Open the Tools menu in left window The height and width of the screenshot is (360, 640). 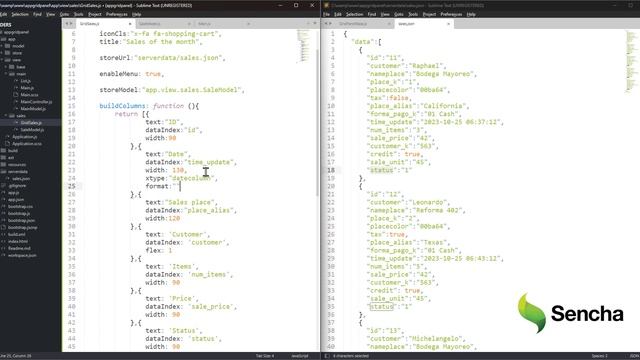(79, 14)
